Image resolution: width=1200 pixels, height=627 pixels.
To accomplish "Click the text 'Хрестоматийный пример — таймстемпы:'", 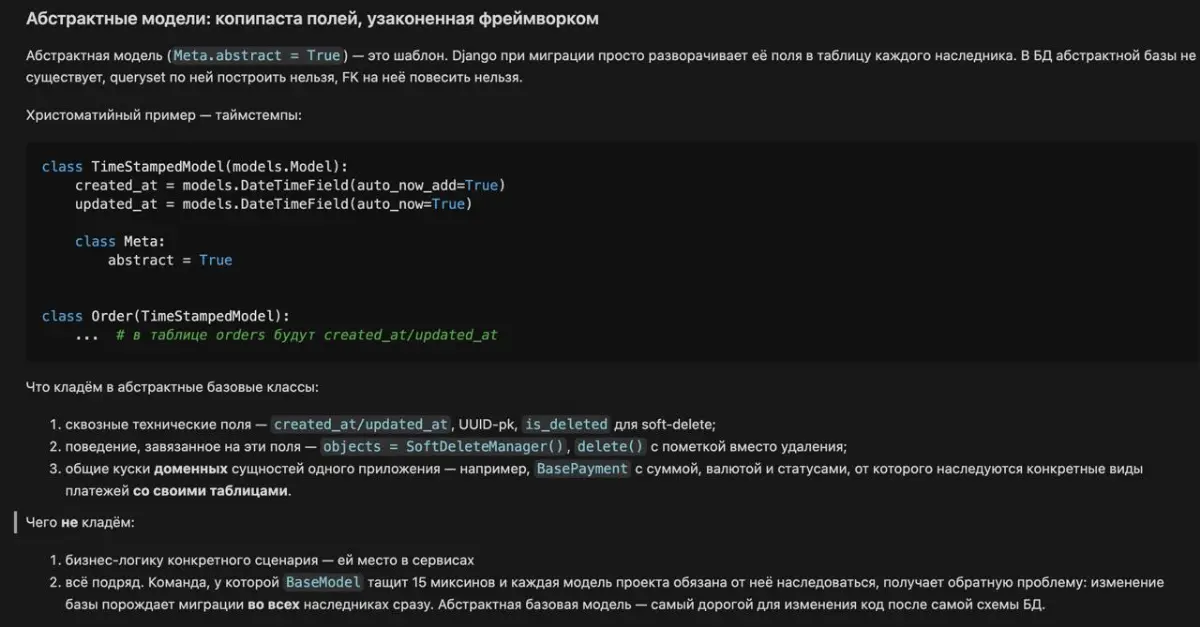I will [x=163, y=115].
